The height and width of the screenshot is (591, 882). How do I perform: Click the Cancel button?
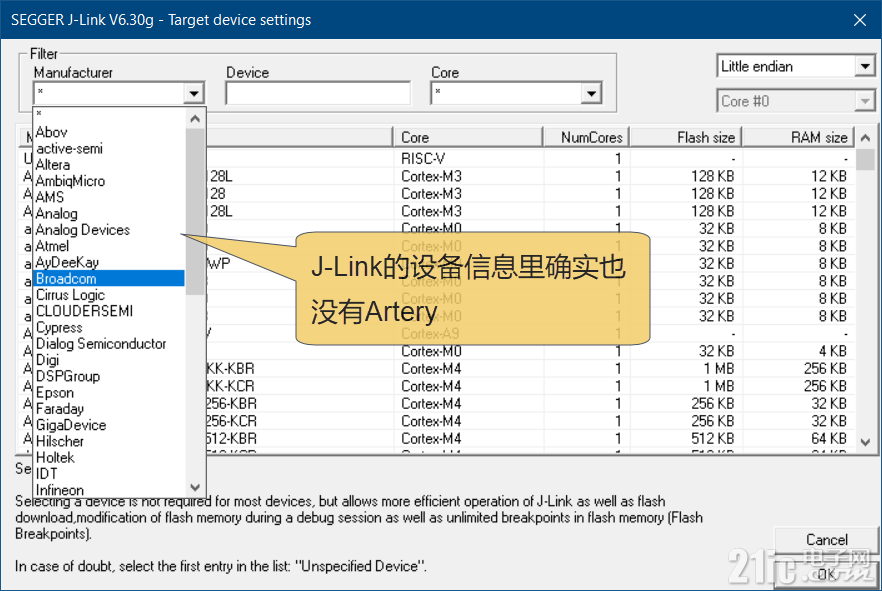pos(826,540)
